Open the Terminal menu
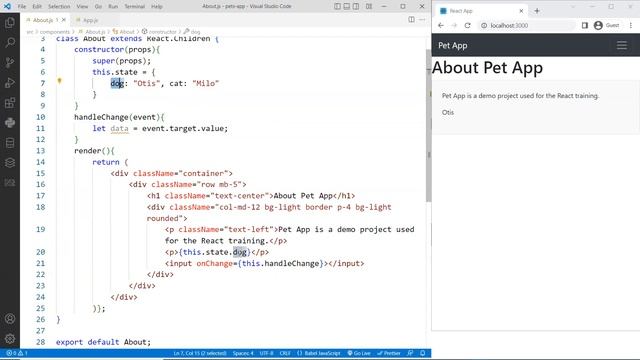 click(x=135, y=7)
